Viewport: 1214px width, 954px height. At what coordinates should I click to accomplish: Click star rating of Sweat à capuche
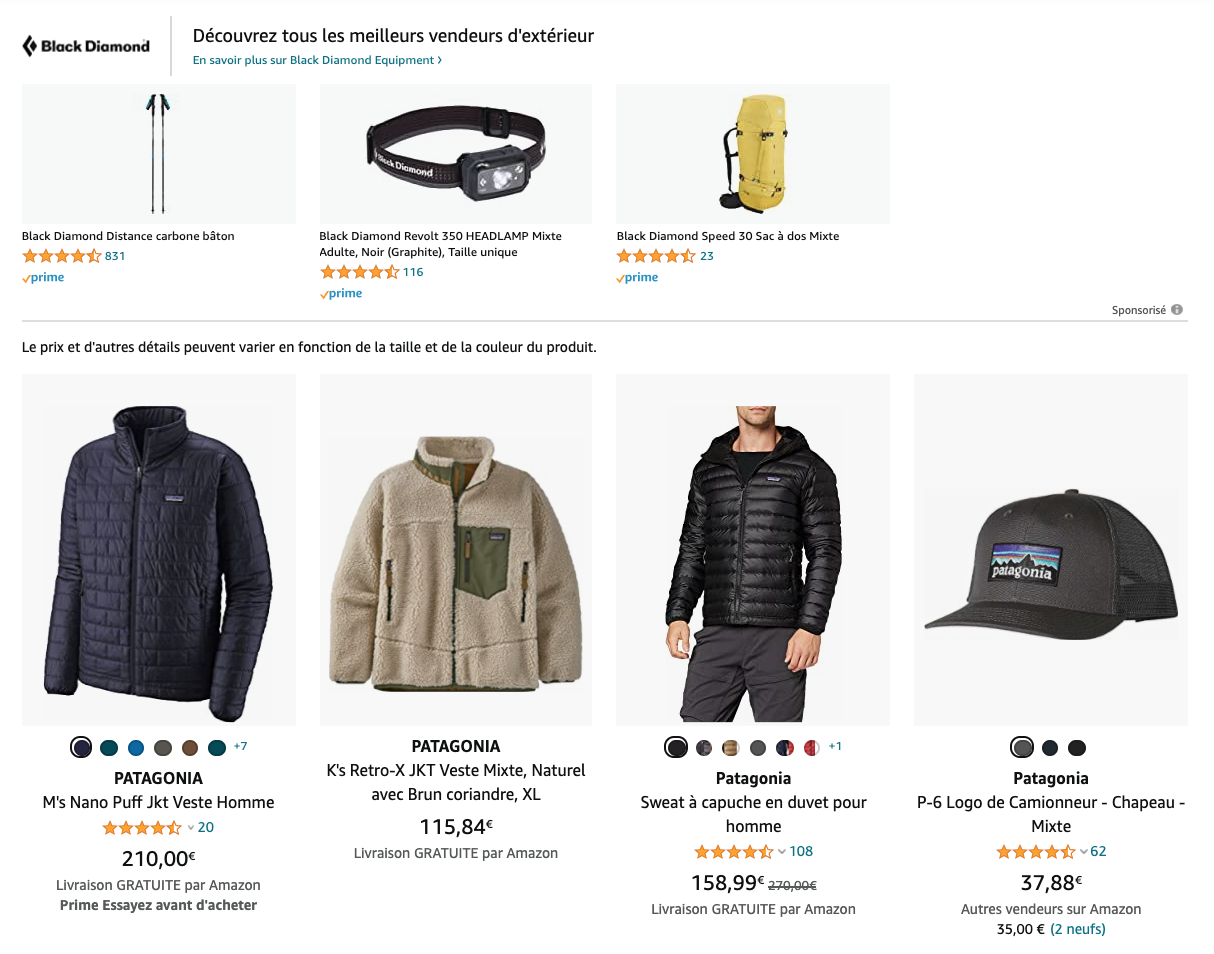734,852
